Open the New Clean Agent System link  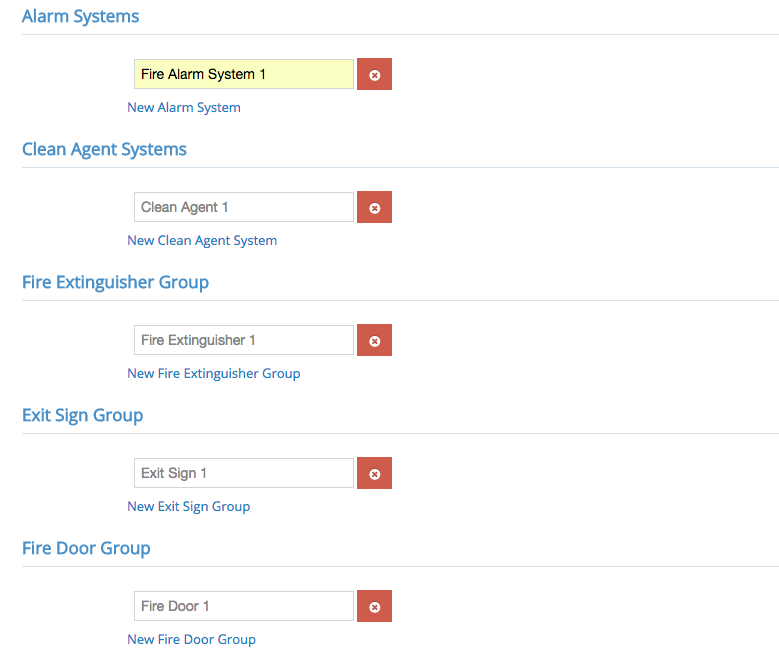202,241
